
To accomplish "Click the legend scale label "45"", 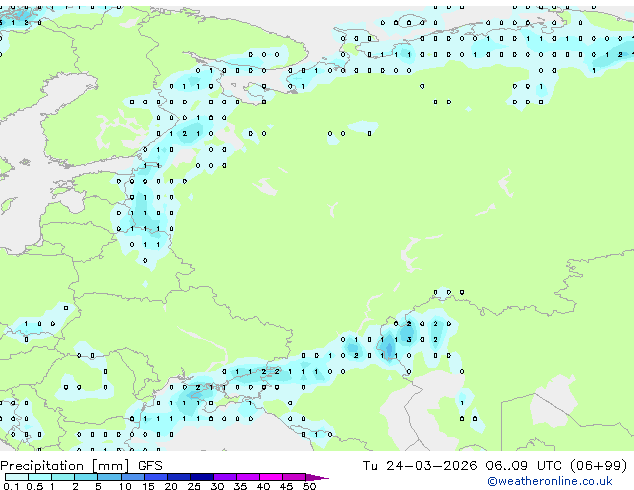I will (286, 486).
